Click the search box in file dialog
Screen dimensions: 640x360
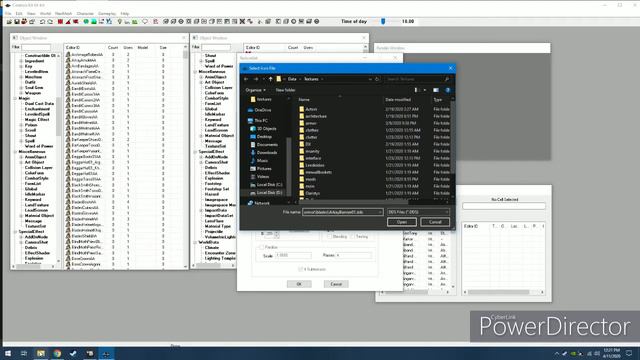click(418, 79)
